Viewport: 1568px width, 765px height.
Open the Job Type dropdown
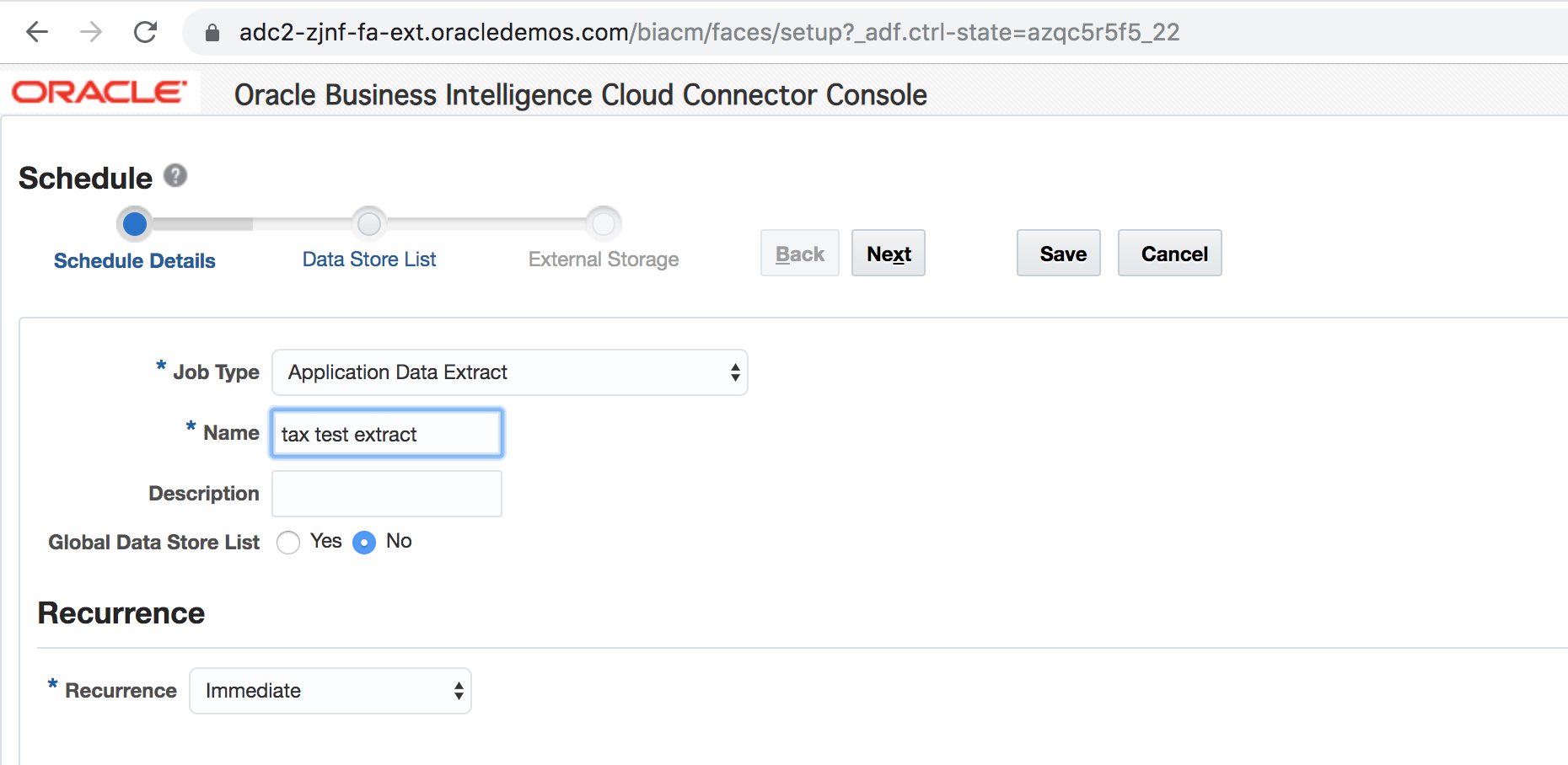click(509, 372)
